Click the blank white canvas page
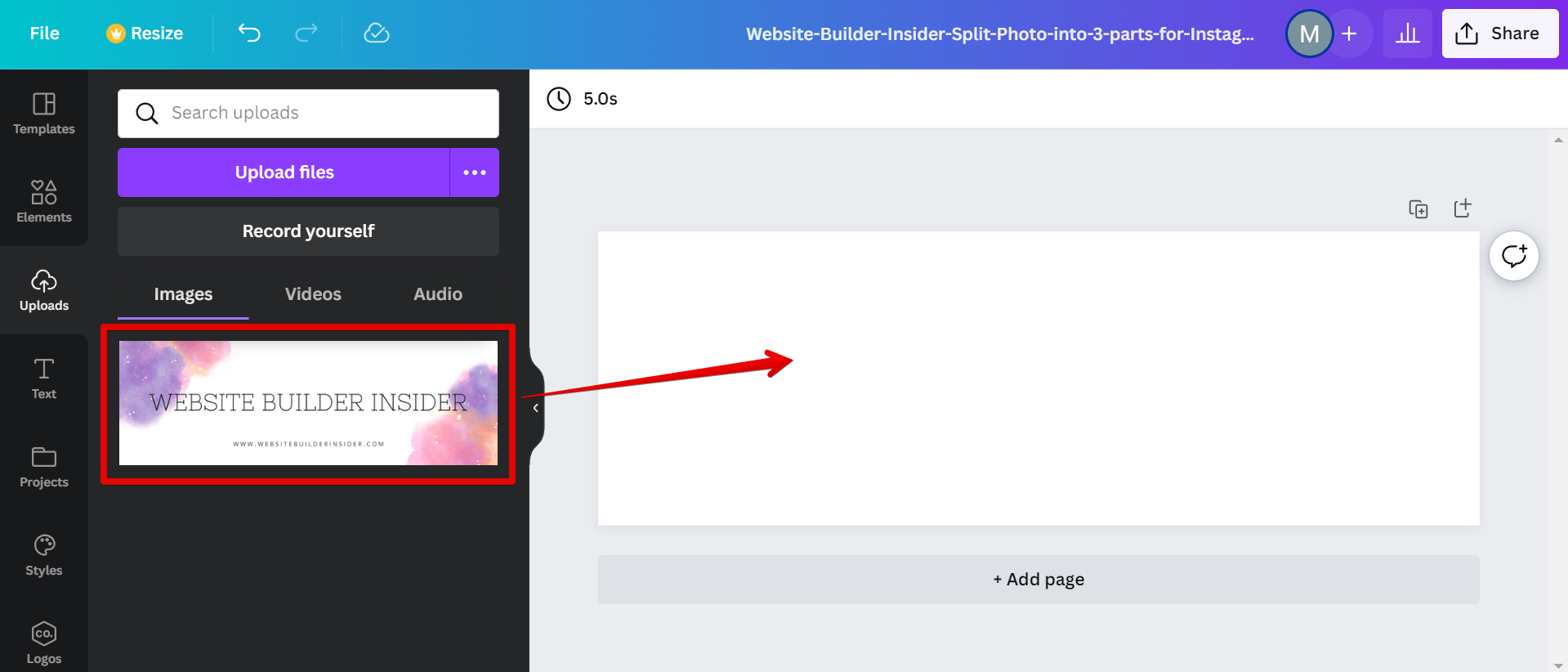The height and width of the screenshot is (672, 1568). point(1039,379)
